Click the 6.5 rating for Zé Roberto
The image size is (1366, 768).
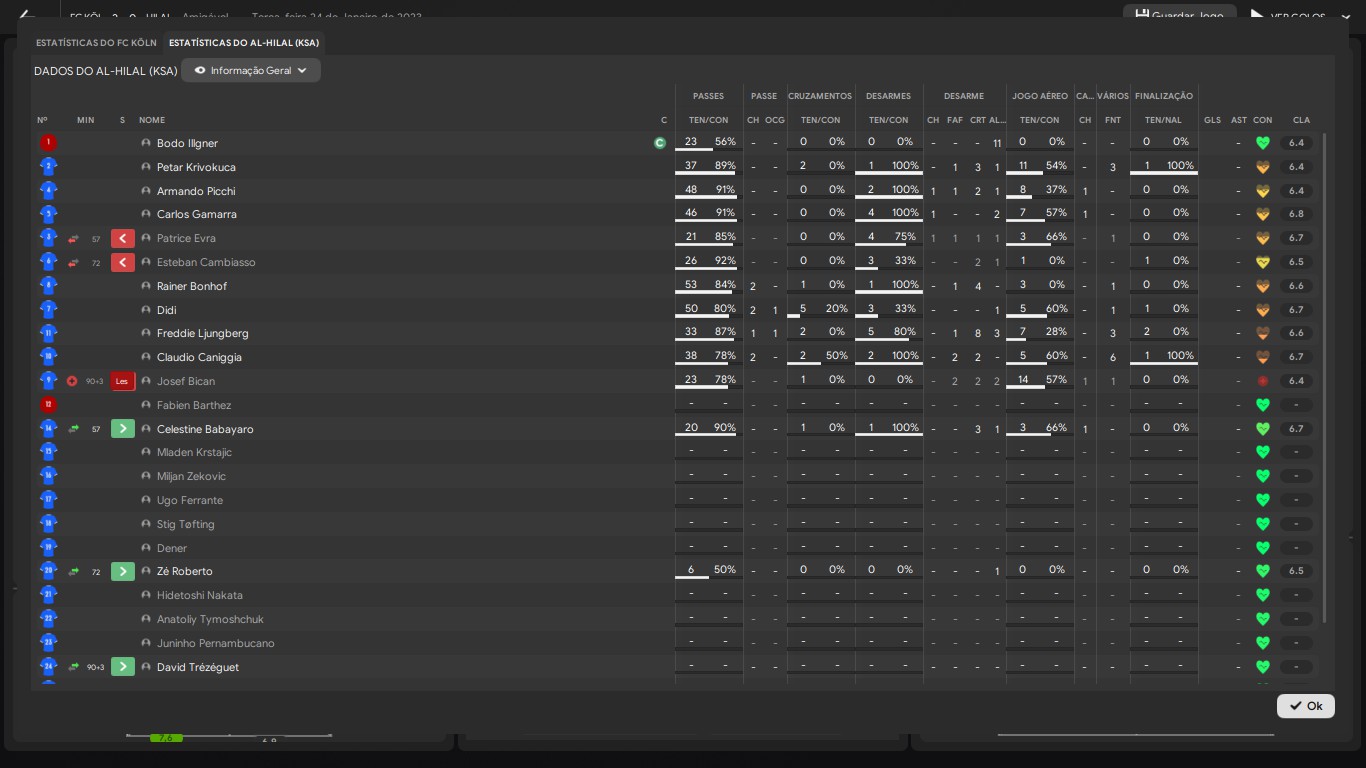click(1296, 571)
